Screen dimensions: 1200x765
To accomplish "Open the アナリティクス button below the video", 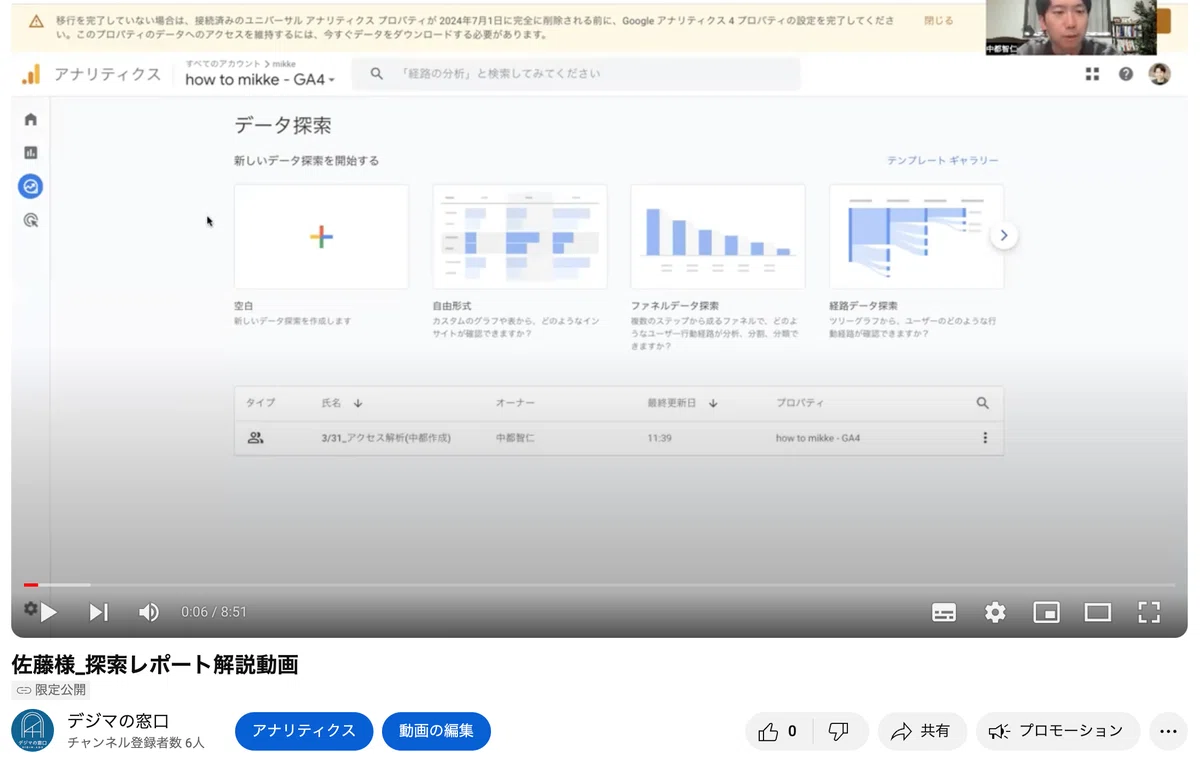I will coord(304,731).
